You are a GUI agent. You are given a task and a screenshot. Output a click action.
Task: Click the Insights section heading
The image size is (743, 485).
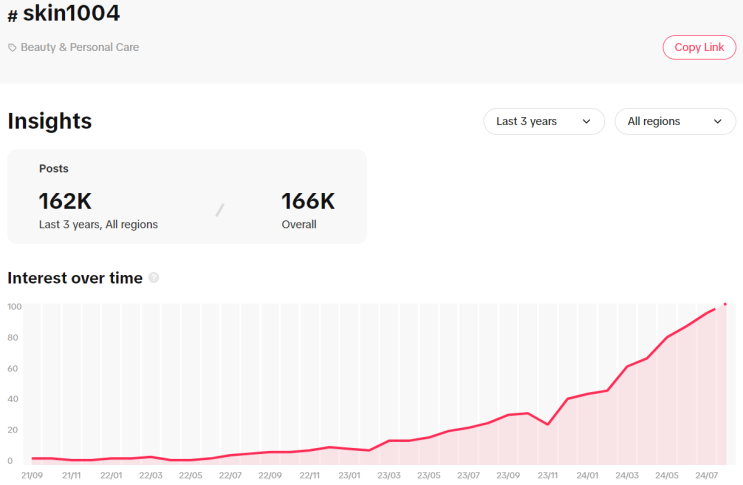coord(50,121)
